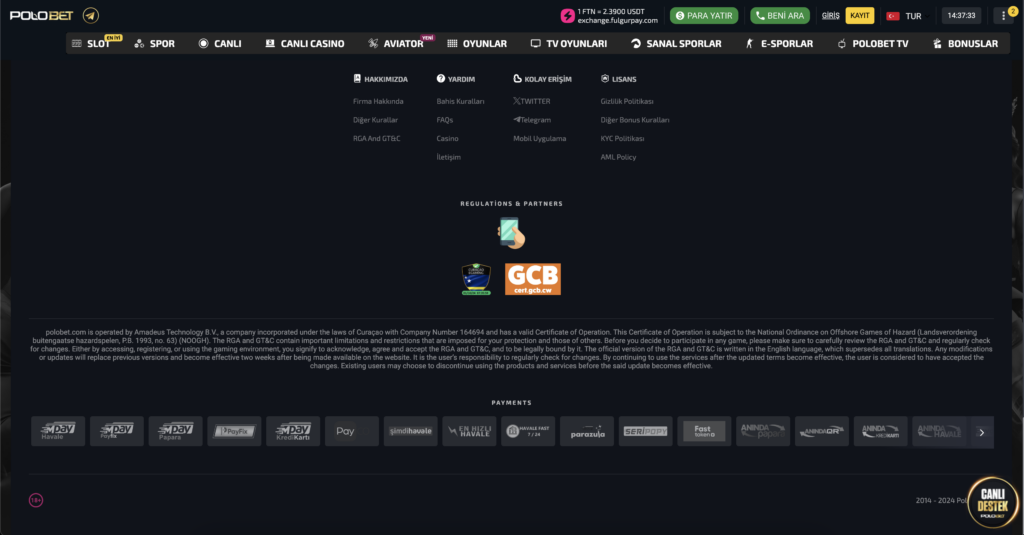
Task: Switch to the E-Sporlar section
Action: (779, 44)
